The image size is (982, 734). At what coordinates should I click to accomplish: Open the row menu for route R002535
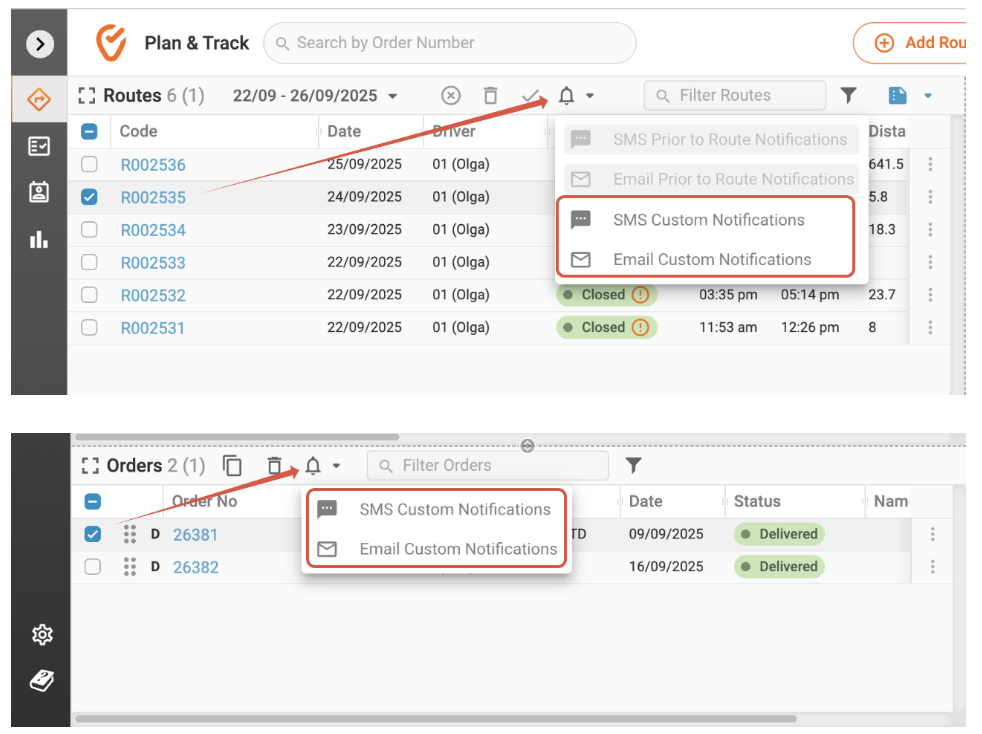tap(931, 197)
